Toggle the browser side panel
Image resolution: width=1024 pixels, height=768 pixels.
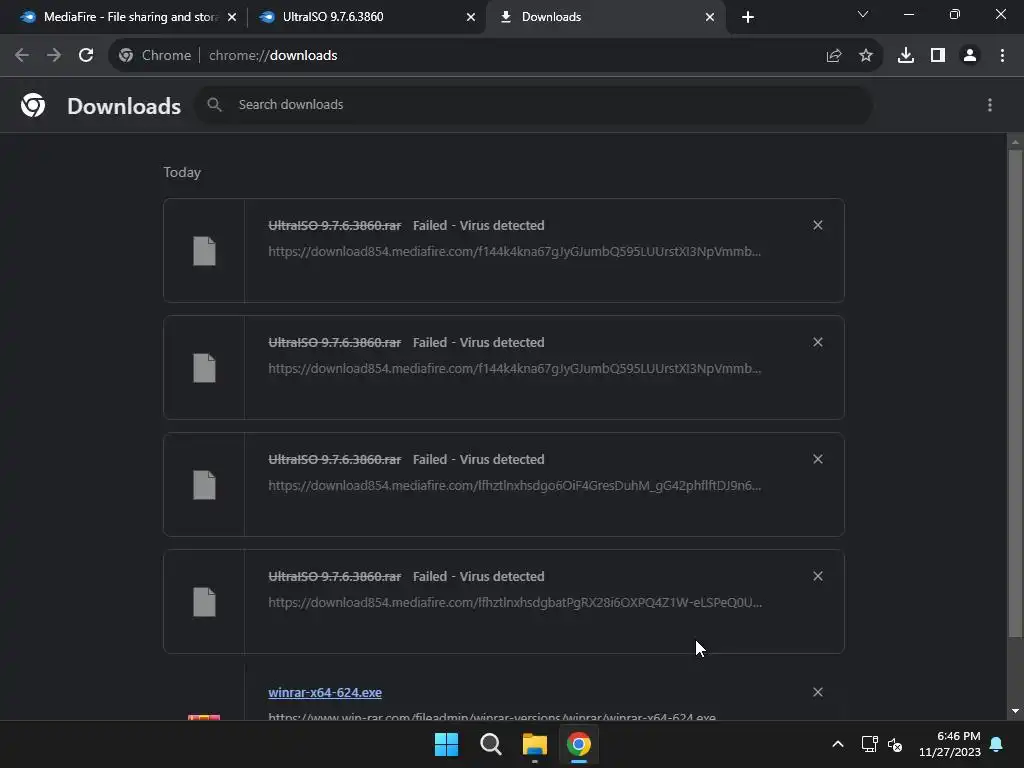click(938, 56)
